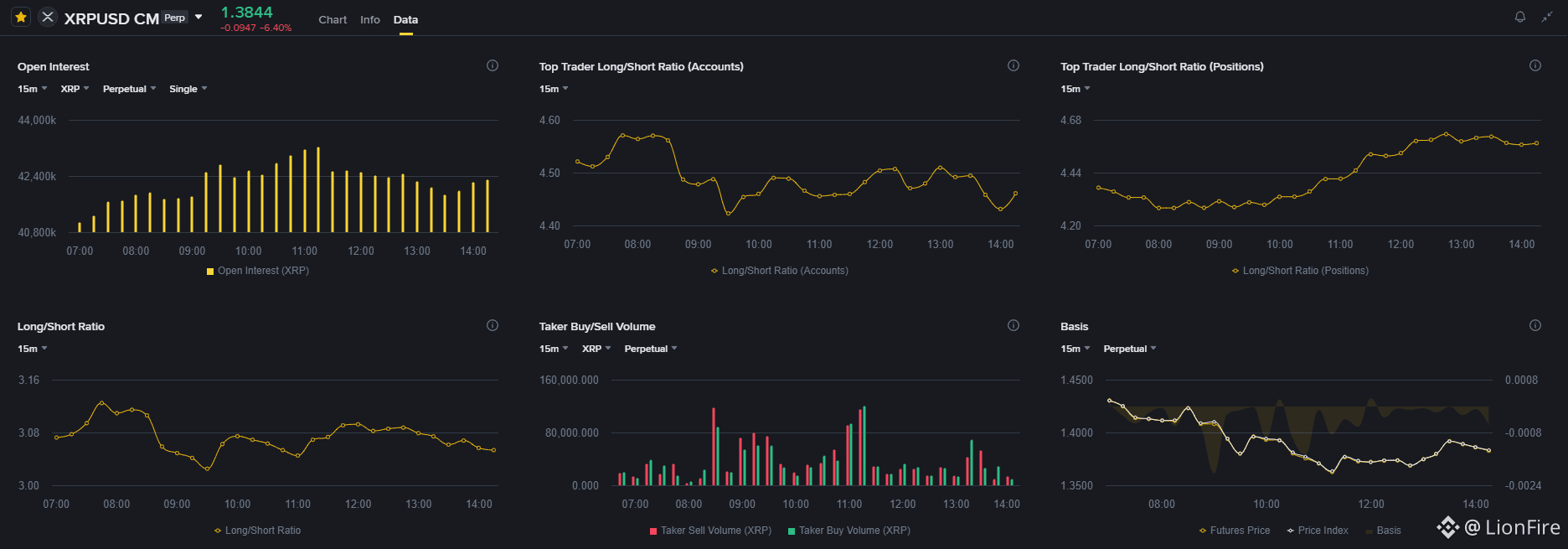The image size is (1568, 549).
Task: Open Perpetual dropdown in Open Interest
Action: point(129,89)
